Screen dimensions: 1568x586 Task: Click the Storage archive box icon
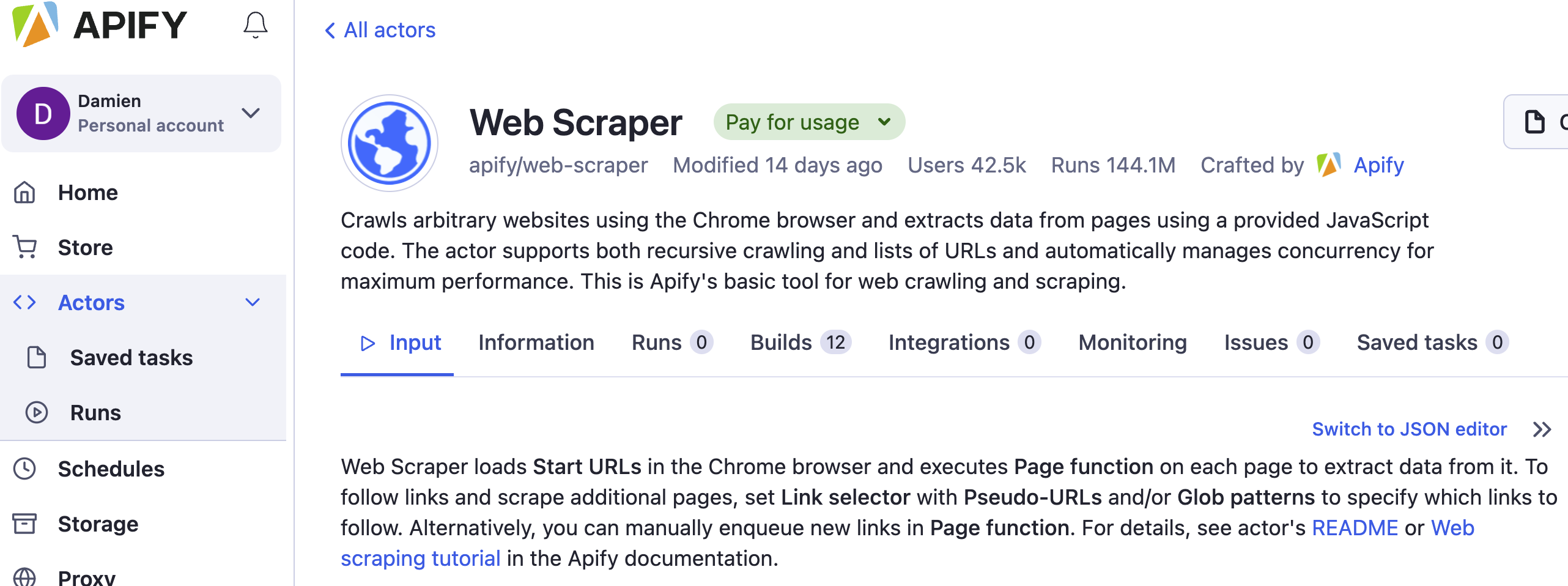(24, 524)
